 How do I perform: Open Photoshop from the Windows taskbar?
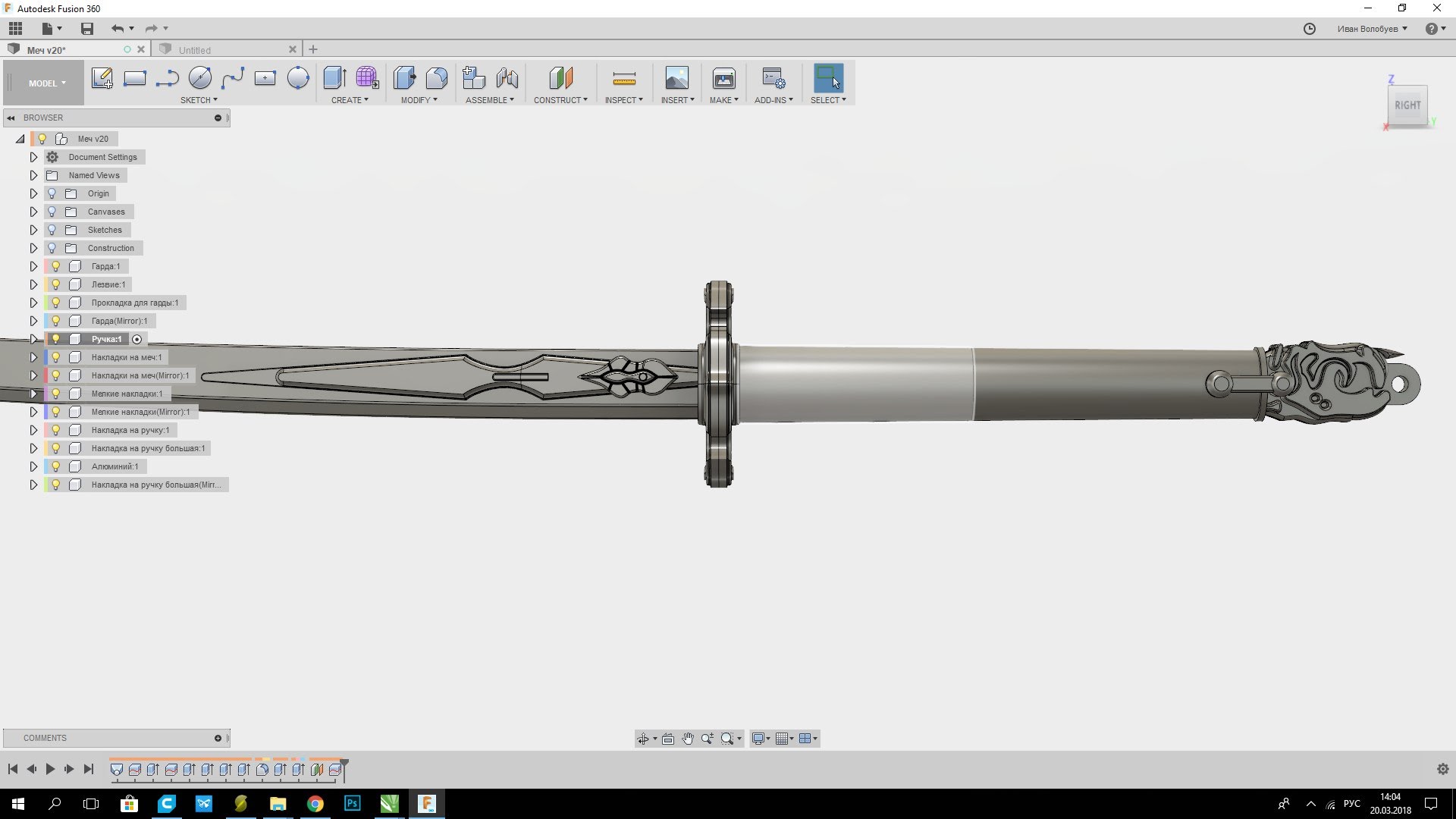pos(353,803)
